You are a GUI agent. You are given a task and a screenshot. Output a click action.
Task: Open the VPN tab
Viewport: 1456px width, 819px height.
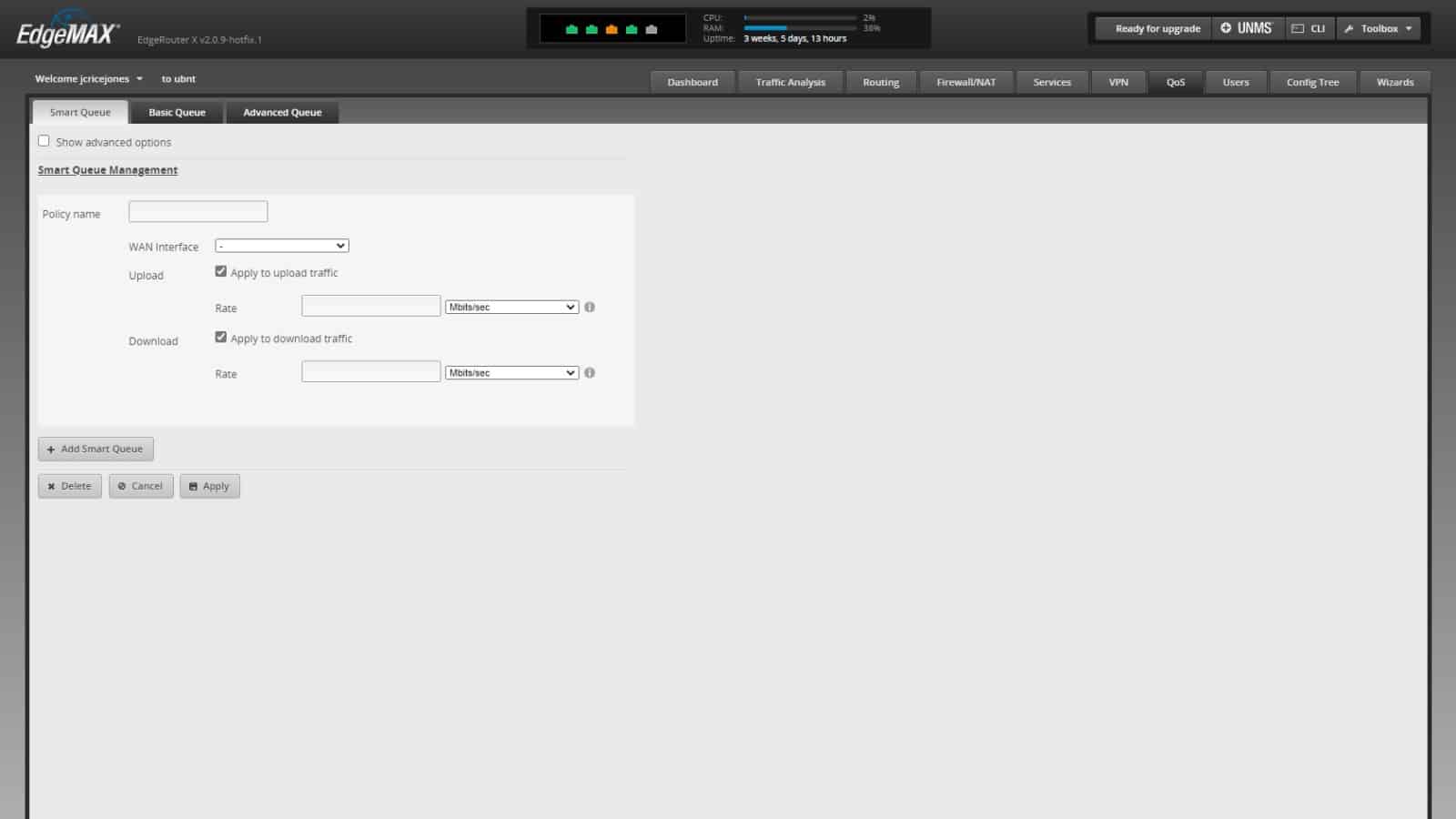[x=1118, y=82]
